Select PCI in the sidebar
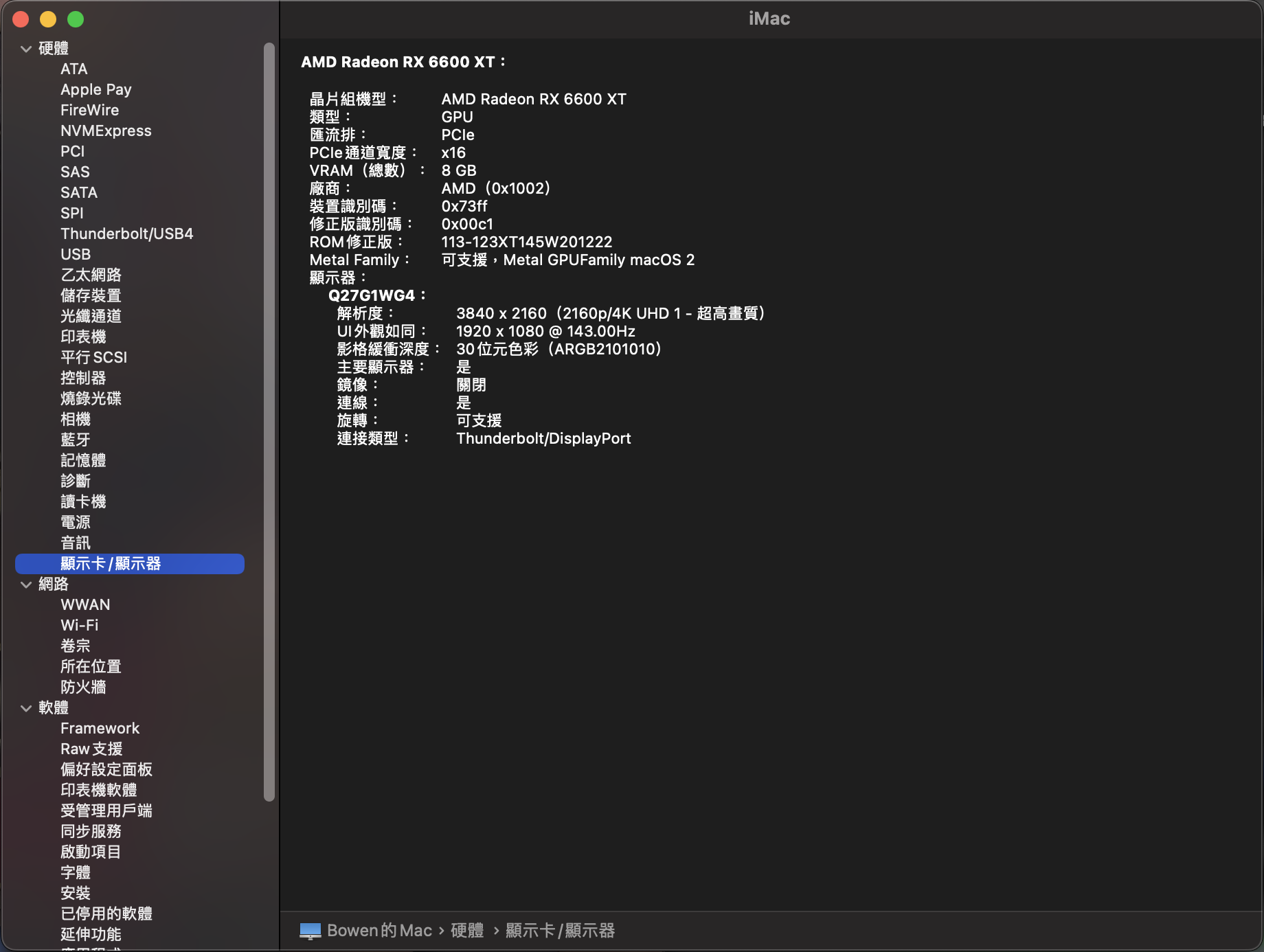The height and width of the screenshot is (952, 1264). [x=73, y=152]
